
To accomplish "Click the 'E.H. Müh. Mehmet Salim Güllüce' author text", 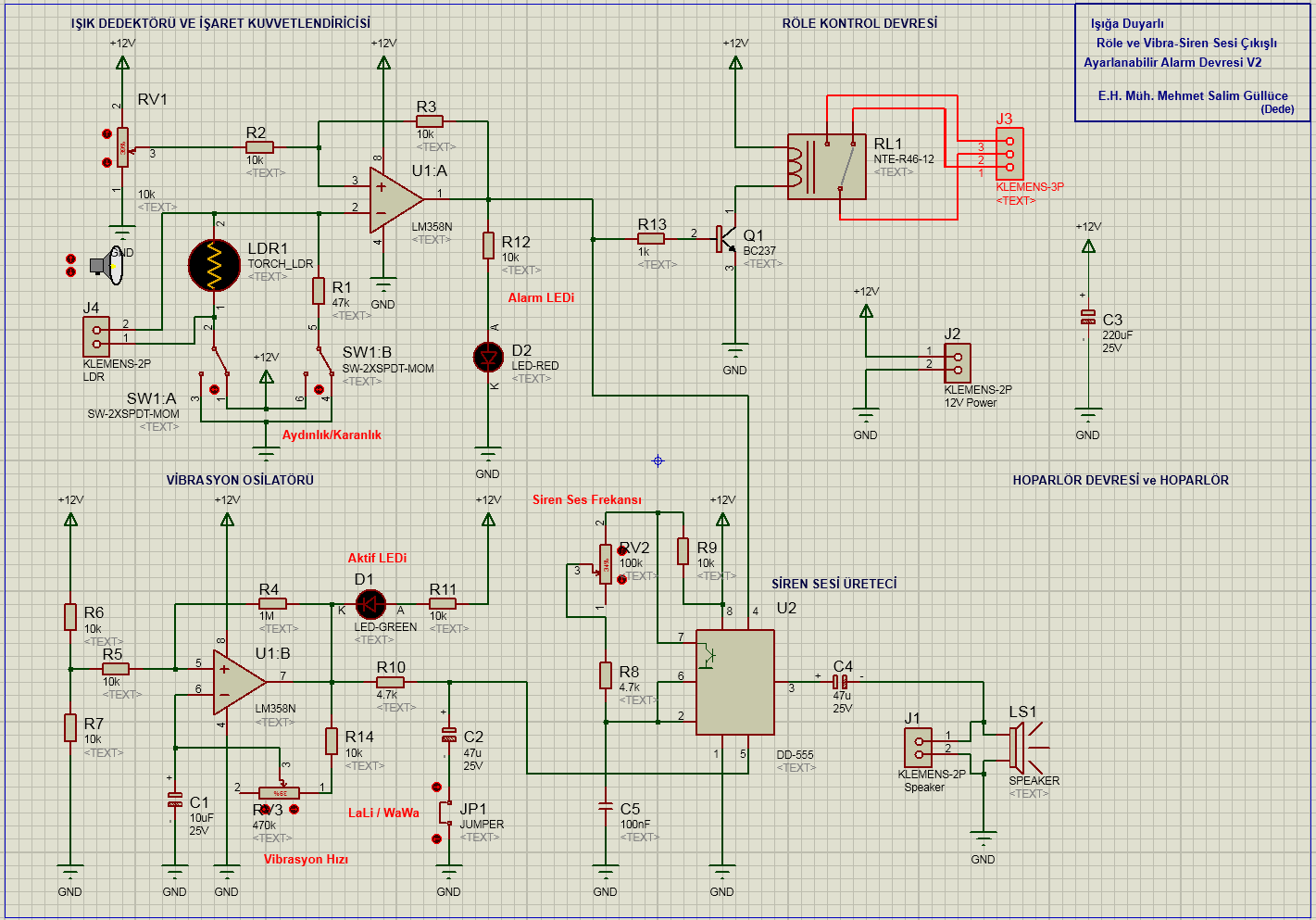I will click(x=1193, y=95).
